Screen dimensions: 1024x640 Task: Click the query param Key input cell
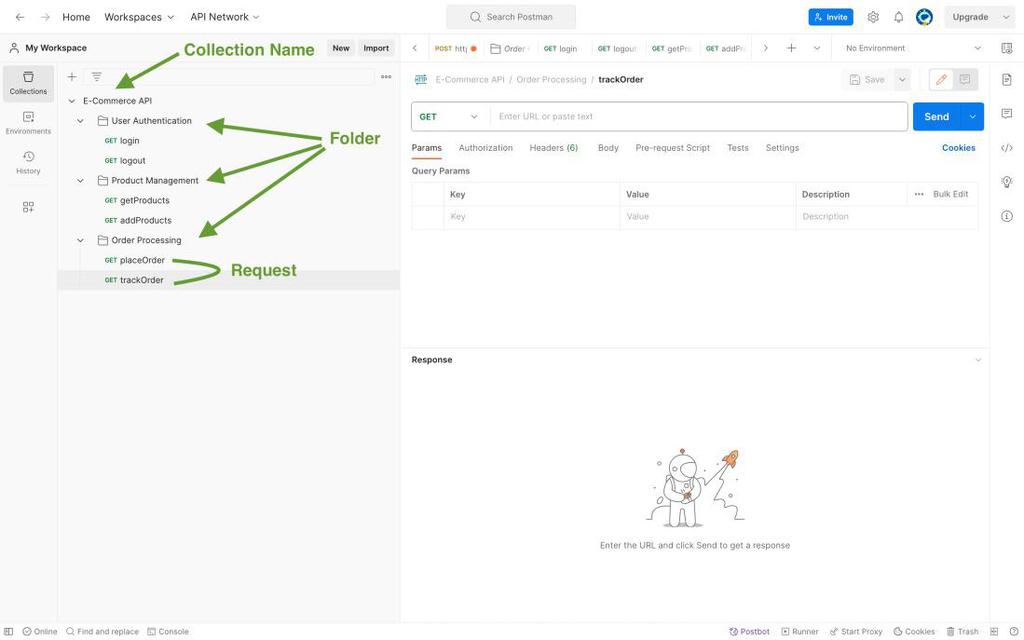(531, 217)
